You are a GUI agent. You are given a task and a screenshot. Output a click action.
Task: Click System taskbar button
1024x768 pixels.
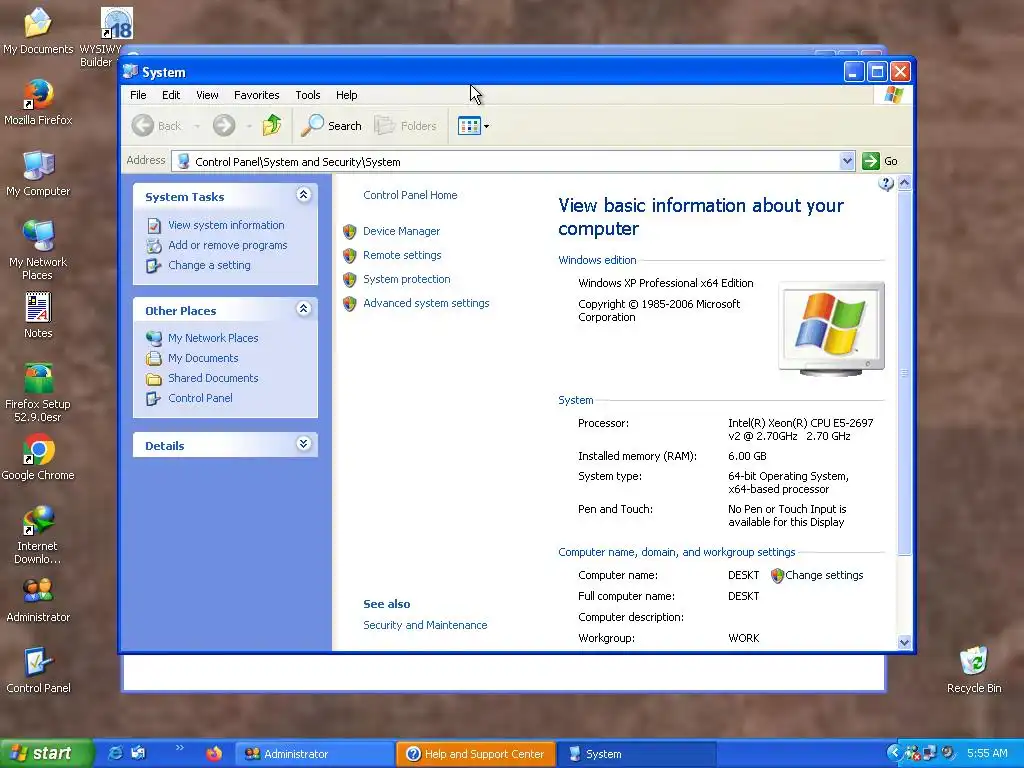[x=637, y=754]
